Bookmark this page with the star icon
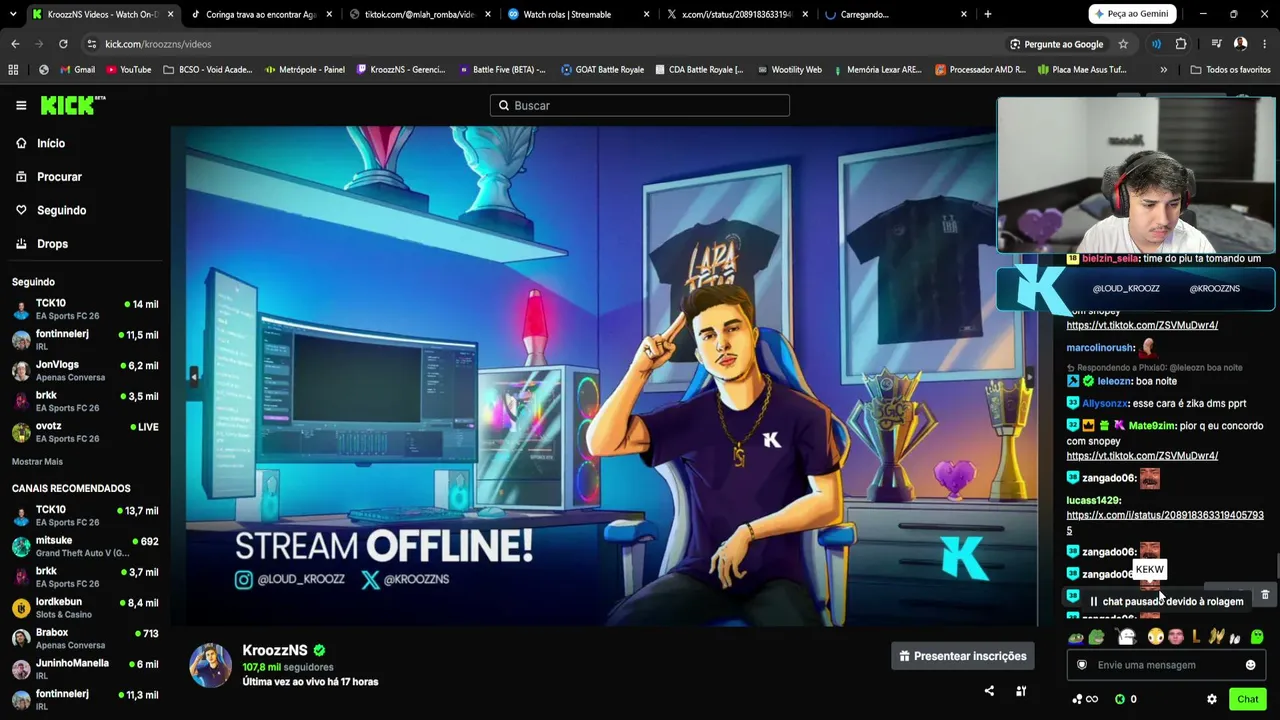The image size is (1280, 720). point(1123,44)
